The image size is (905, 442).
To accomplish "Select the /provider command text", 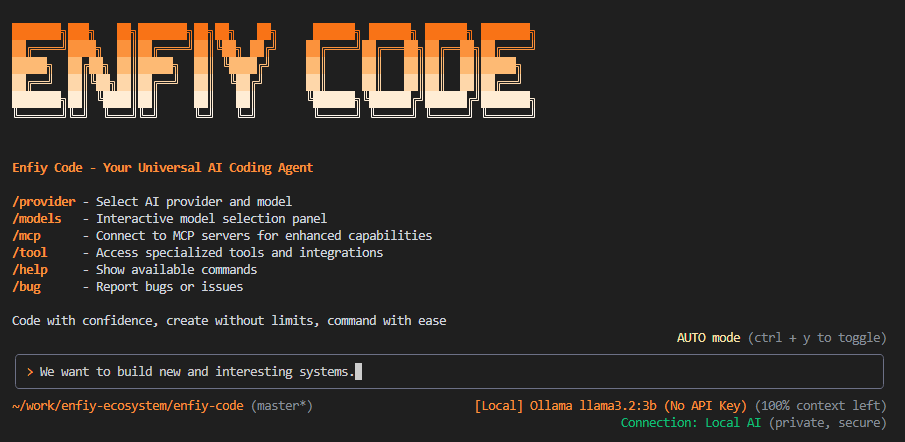I will pyautogui.click(x=44, y=202).
